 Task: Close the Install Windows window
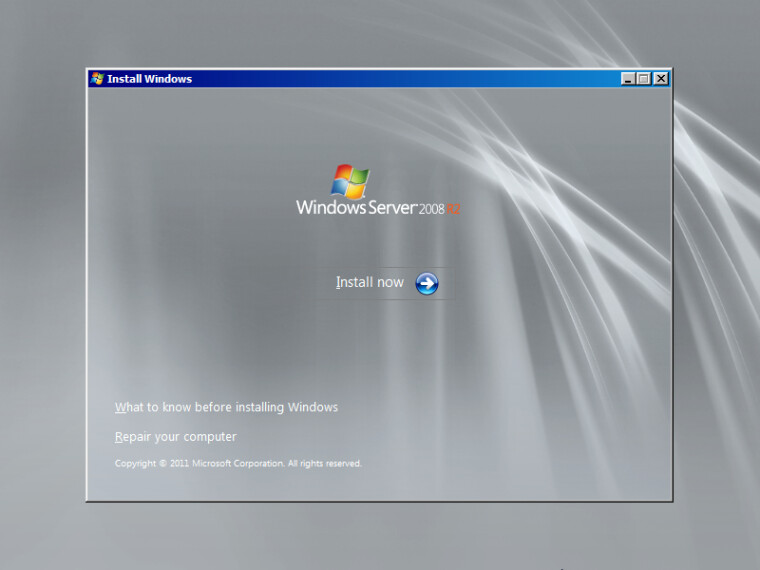661,79
